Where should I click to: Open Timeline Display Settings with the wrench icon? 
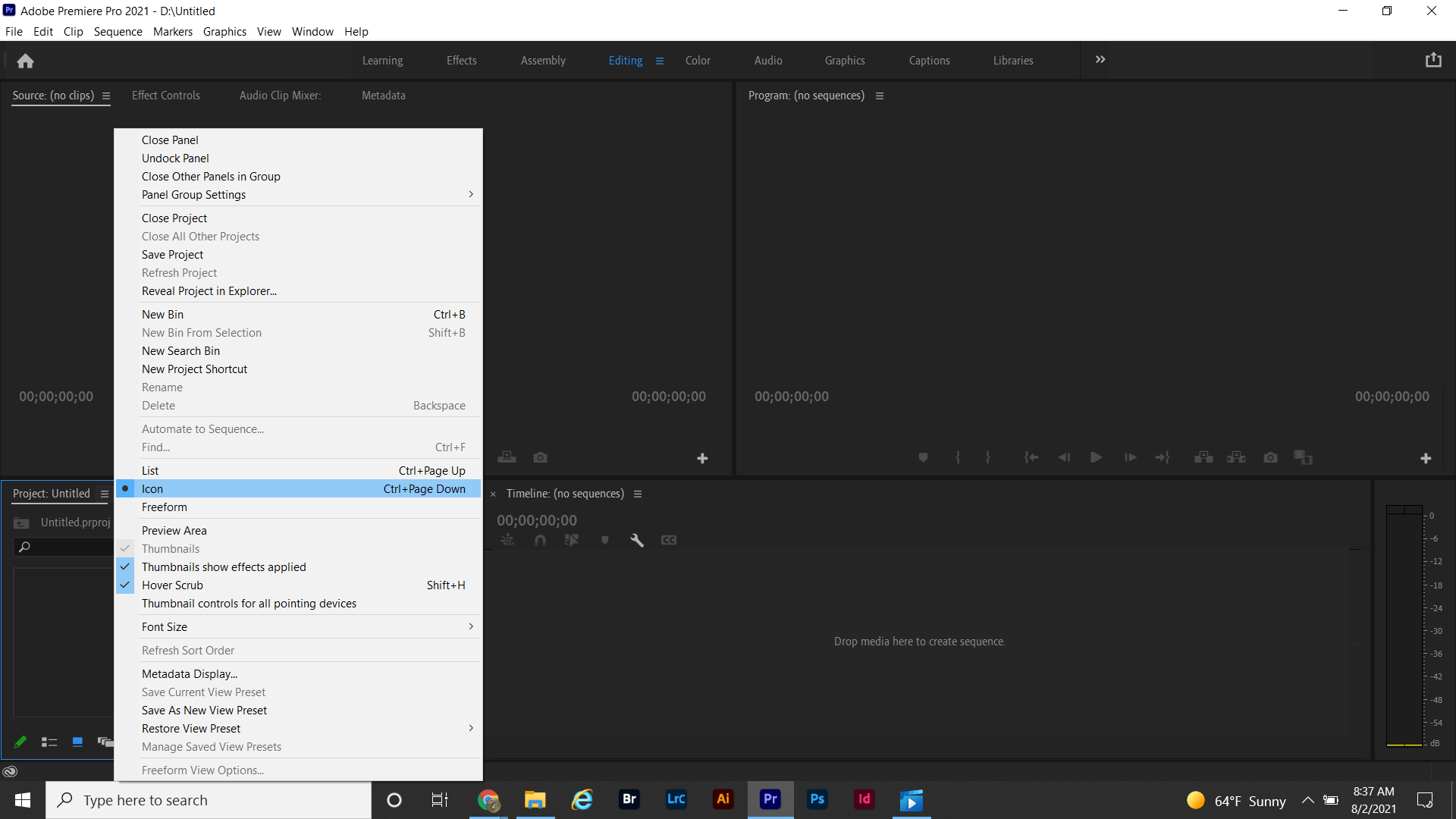[x=637, y=540]
